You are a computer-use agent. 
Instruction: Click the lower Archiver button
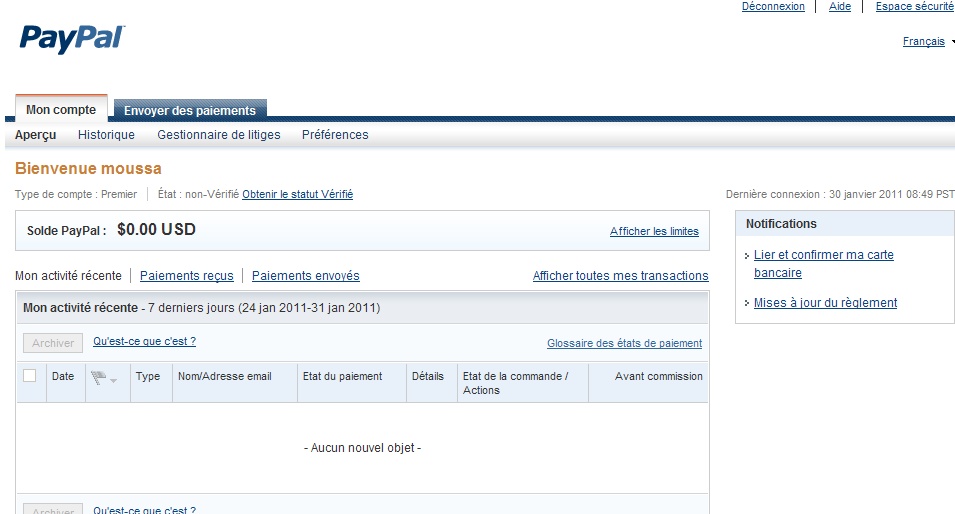[53, 509]
